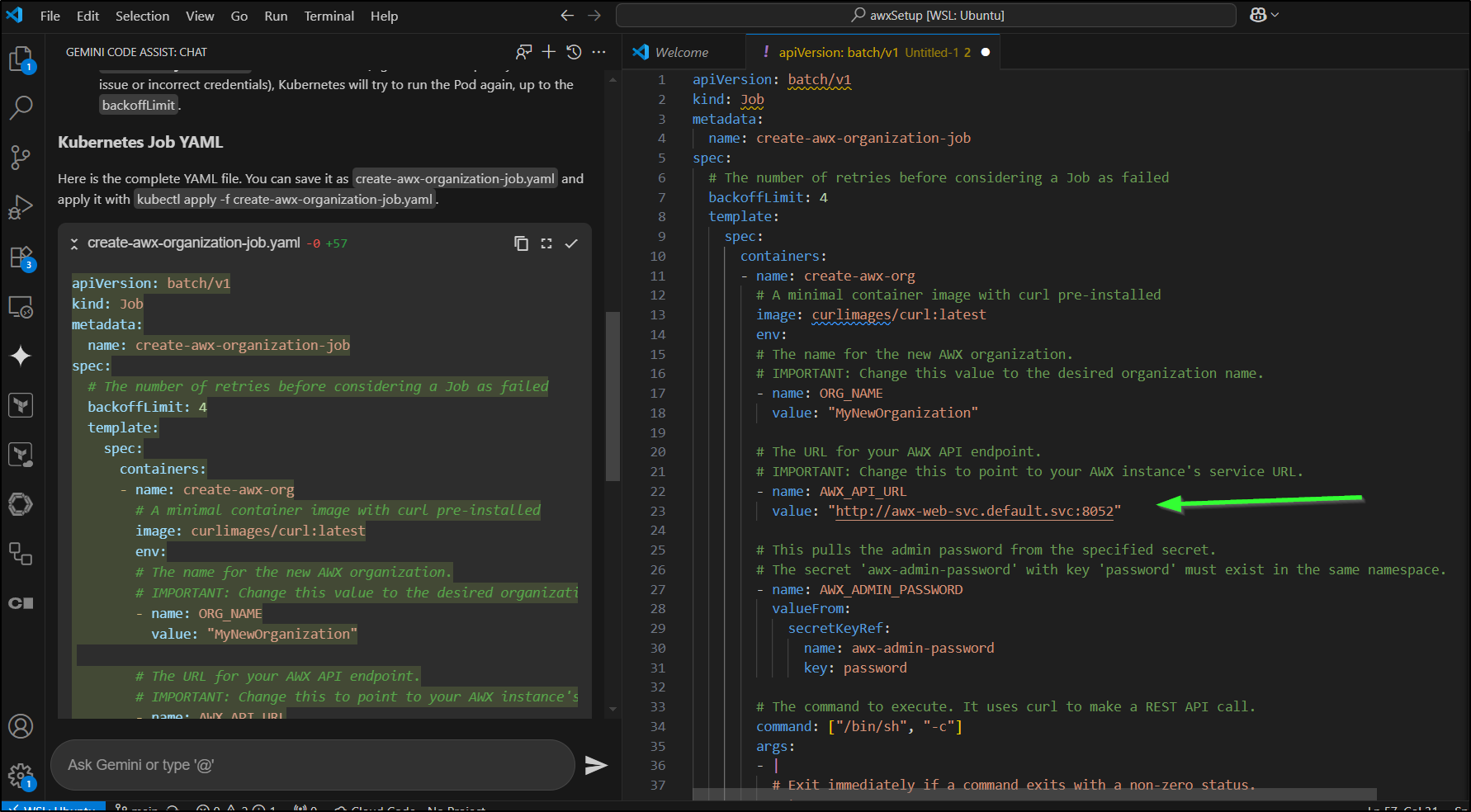Switch to the Welcome tab
Image resolution: width=1471 pixels, height=812 pixels.
[683, 52]
